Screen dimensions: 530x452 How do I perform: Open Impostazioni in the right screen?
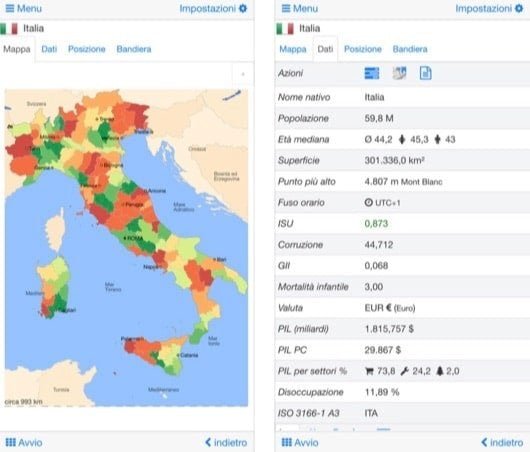coord(489,8)
